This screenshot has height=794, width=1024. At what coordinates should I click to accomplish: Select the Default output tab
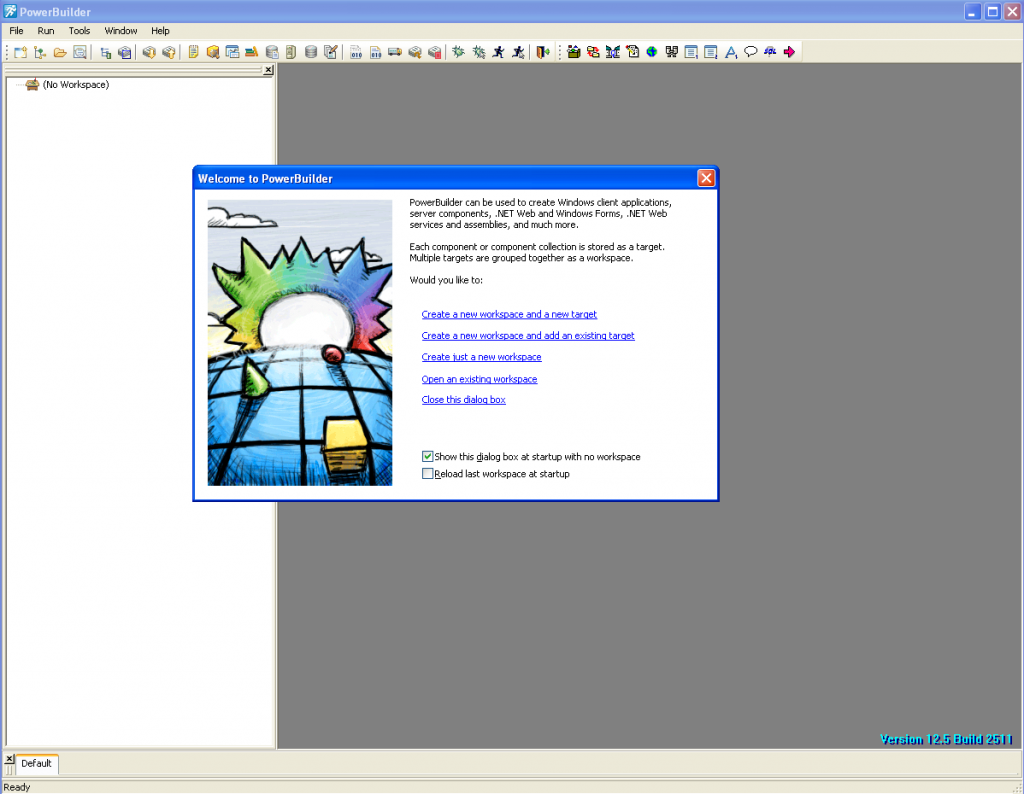[37, 763]
